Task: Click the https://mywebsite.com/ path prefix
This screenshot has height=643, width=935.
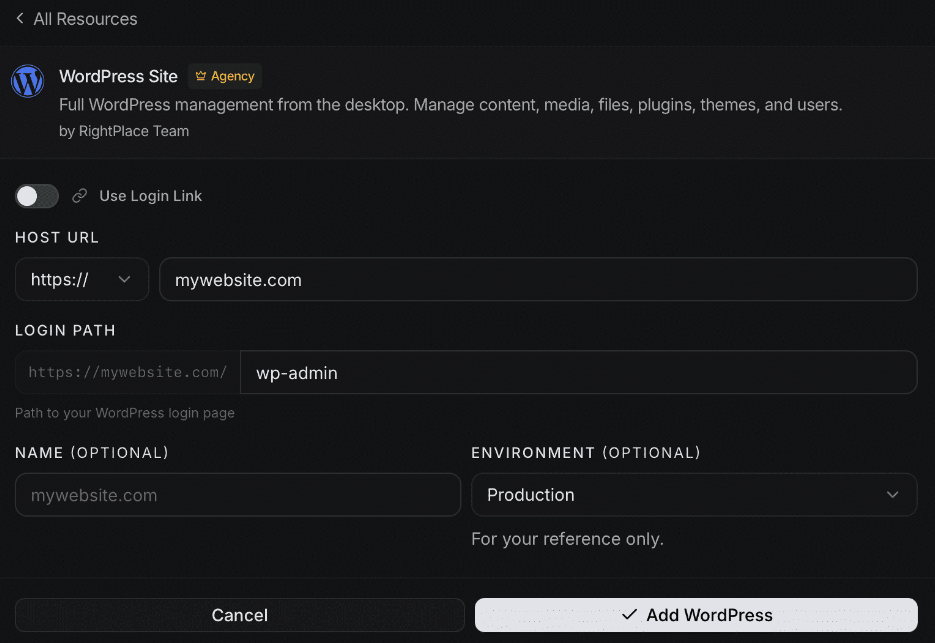Action: [128, 372]
